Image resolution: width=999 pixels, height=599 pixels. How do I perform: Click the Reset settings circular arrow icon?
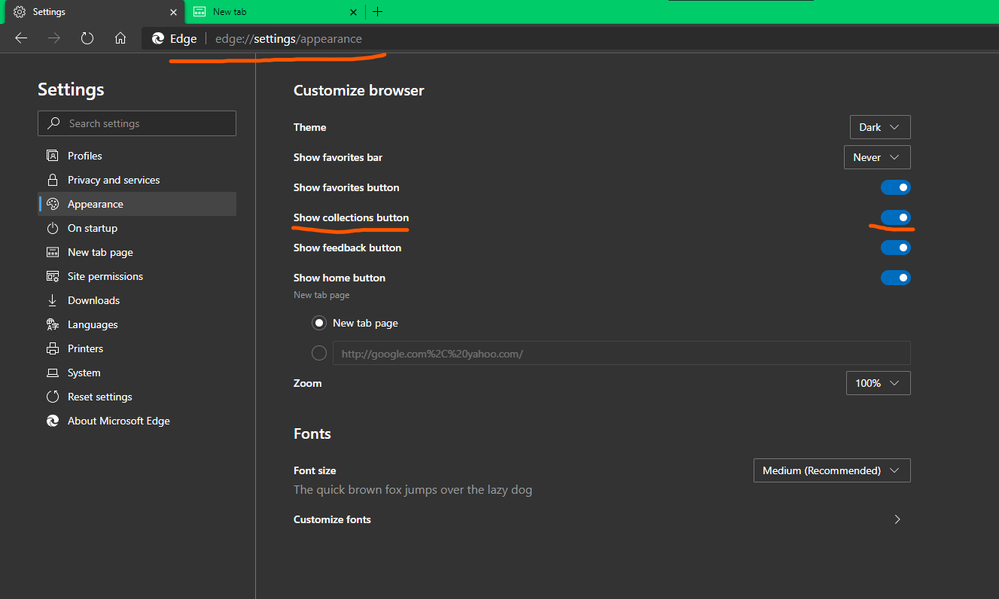pos(53,396)
